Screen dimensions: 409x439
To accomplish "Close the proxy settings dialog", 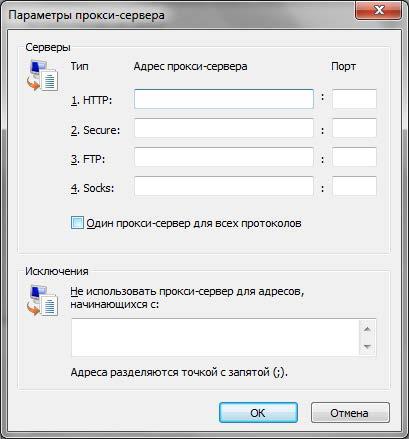I will pyautogui.click(x=378, y=10).
